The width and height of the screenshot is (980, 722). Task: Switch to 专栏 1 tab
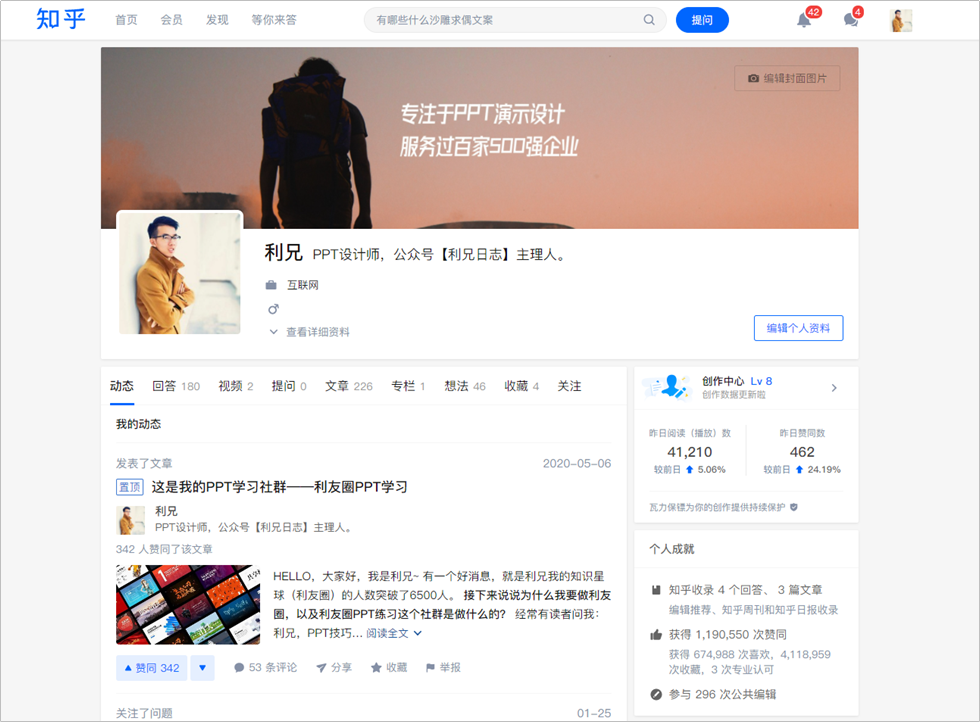click(408, 386)
